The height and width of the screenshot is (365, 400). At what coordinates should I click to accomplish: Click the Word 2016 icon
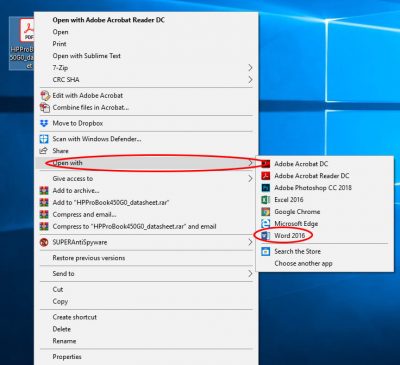[266, 236]
